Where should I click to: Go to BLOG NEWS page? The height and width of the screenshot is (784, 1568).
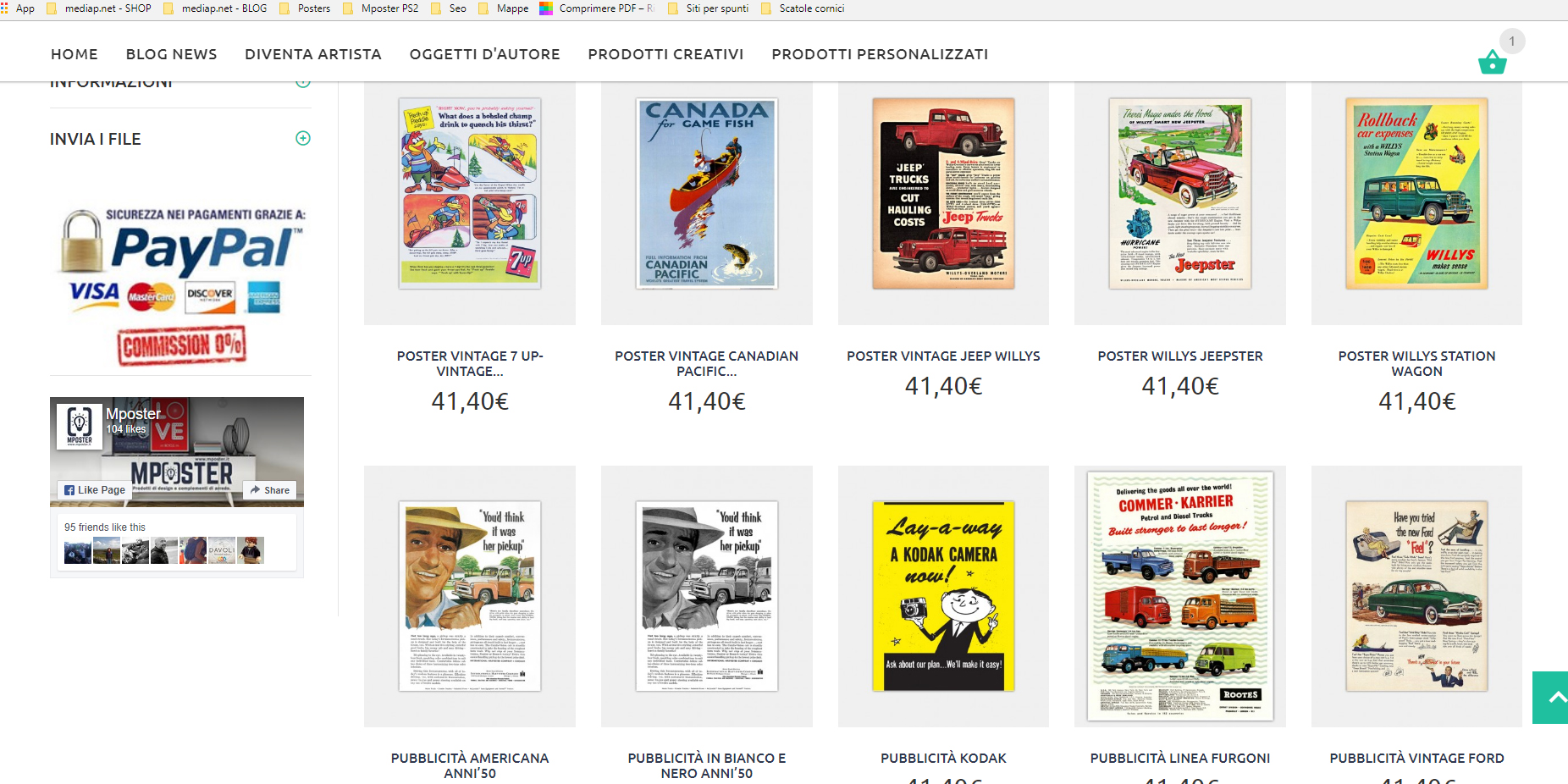pyautogui.click(x=172, y=54)
